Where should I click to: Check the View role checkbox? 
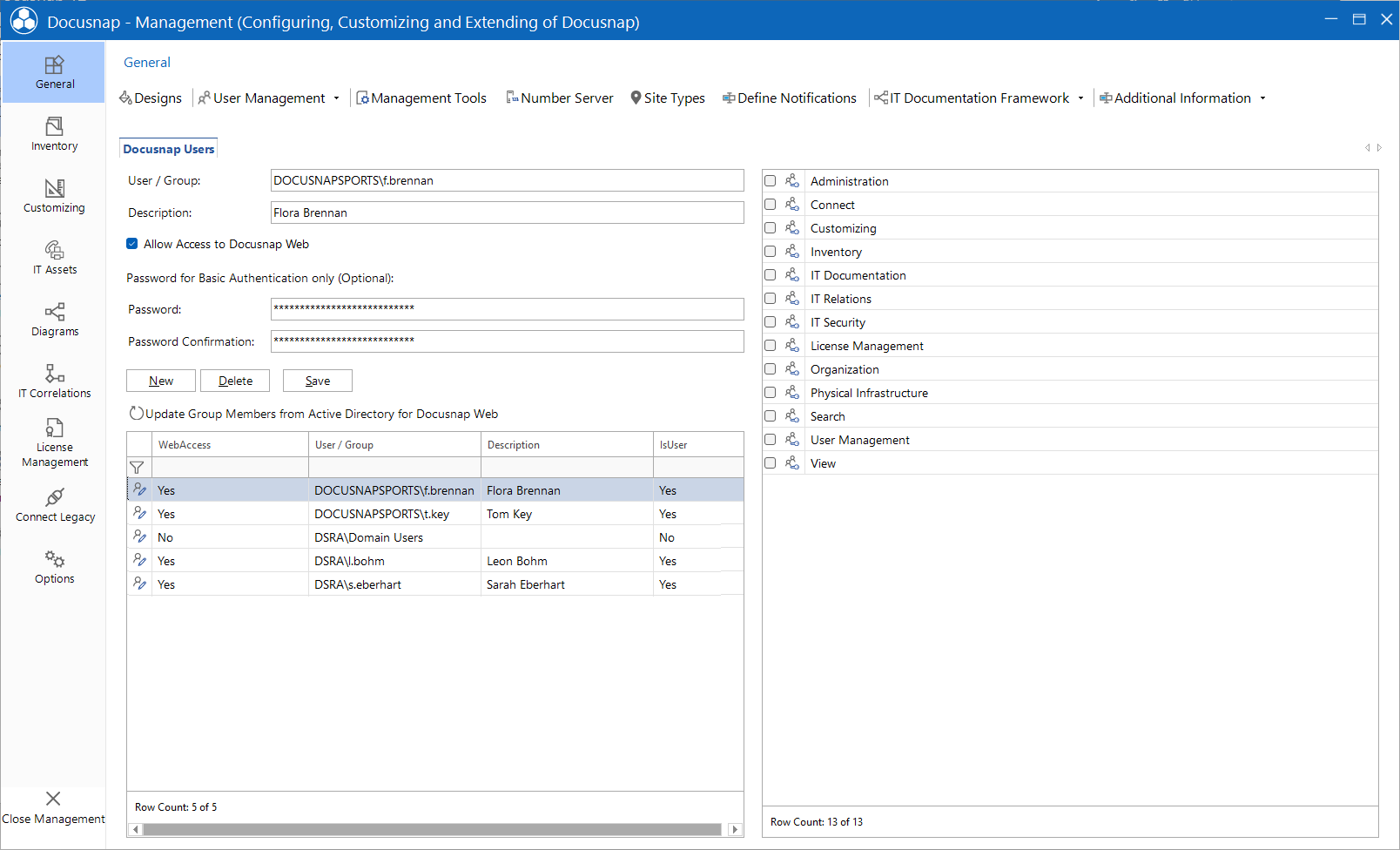tap(770, 463)
